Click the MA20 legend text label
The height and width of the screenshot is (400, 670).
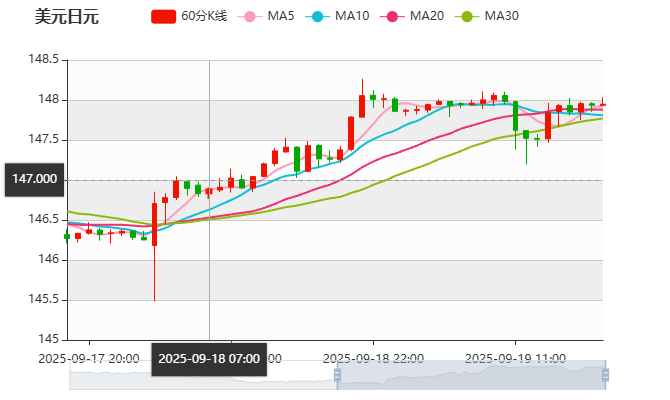[426, 17]
